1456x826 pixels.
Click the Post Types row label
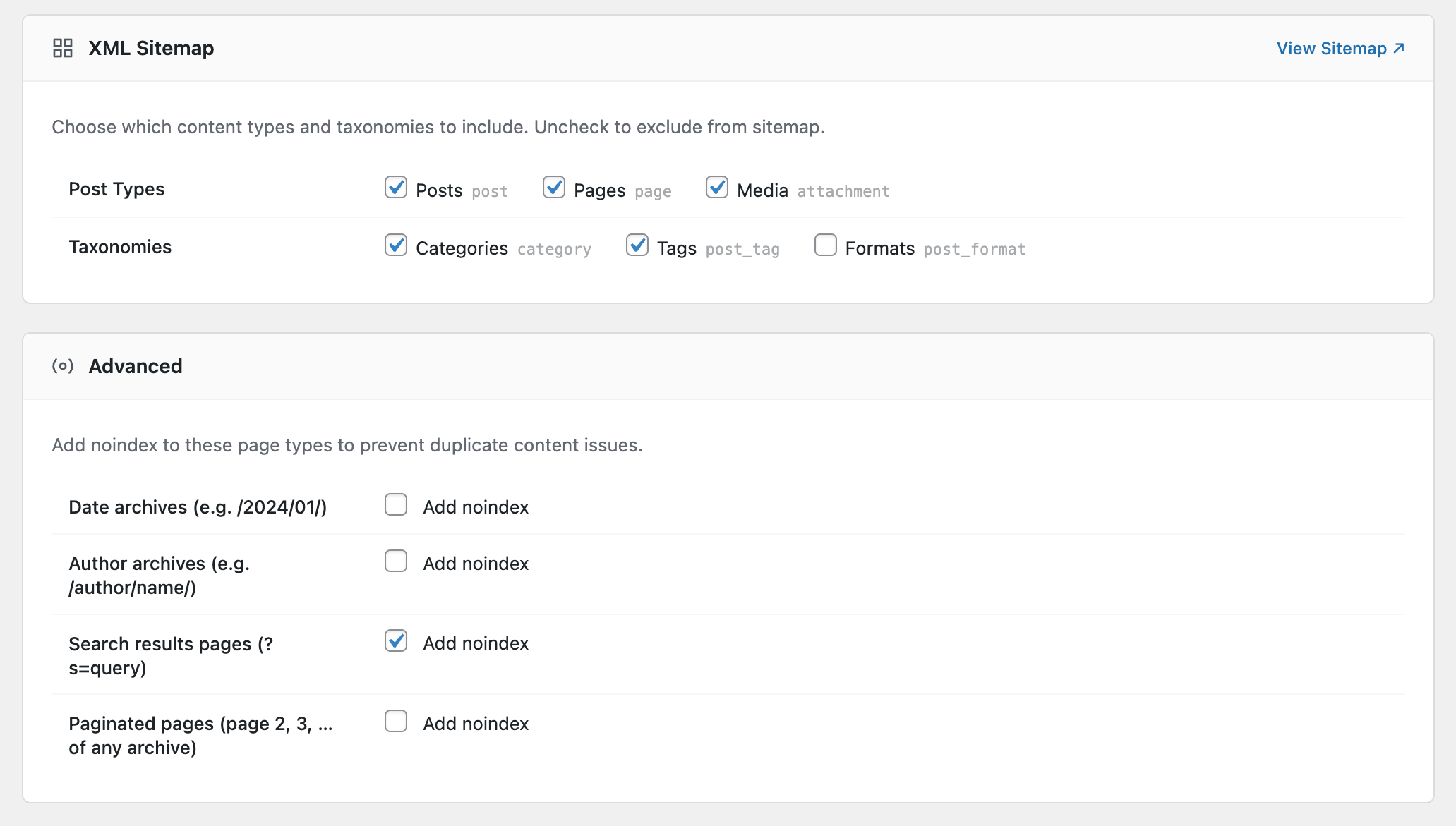pyautogui.click(x=116, y=189)
